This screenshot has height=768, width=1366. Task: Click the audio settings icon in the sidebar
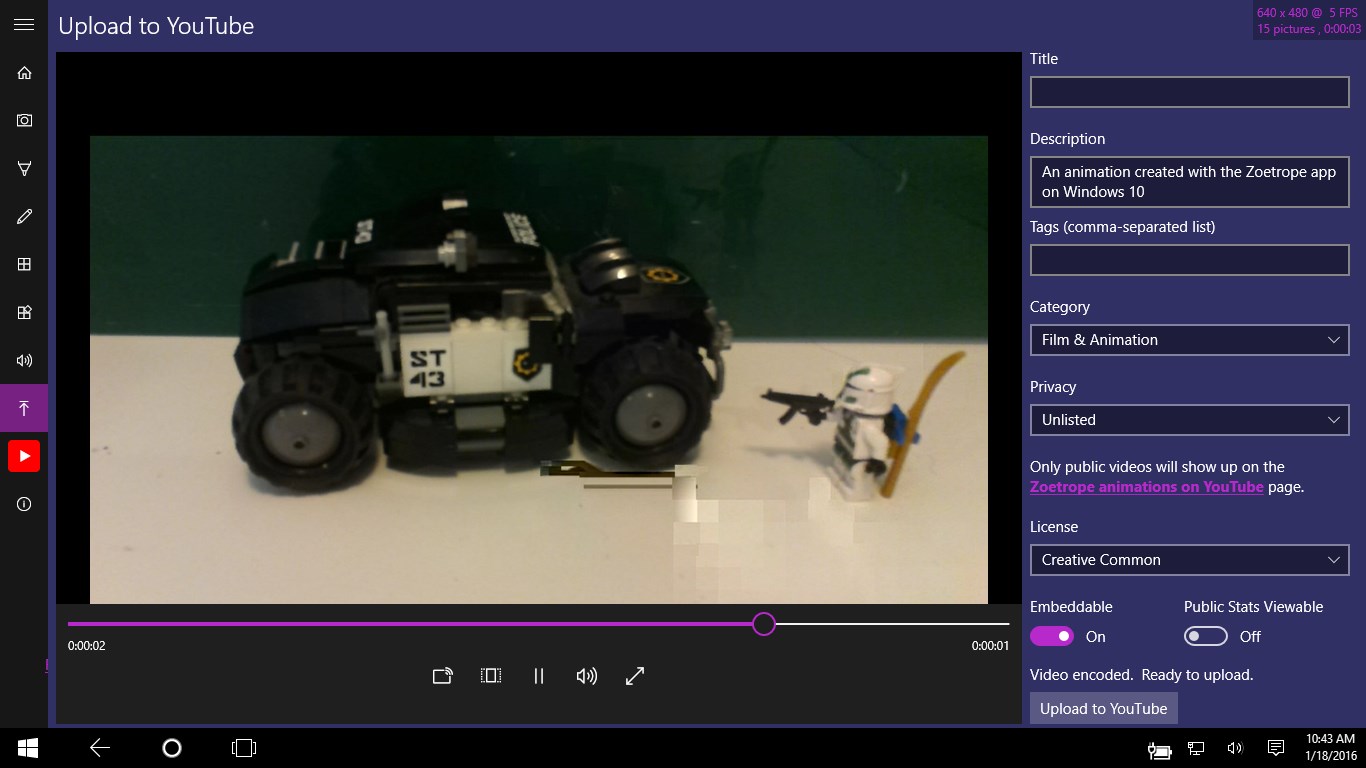(24, 360)
